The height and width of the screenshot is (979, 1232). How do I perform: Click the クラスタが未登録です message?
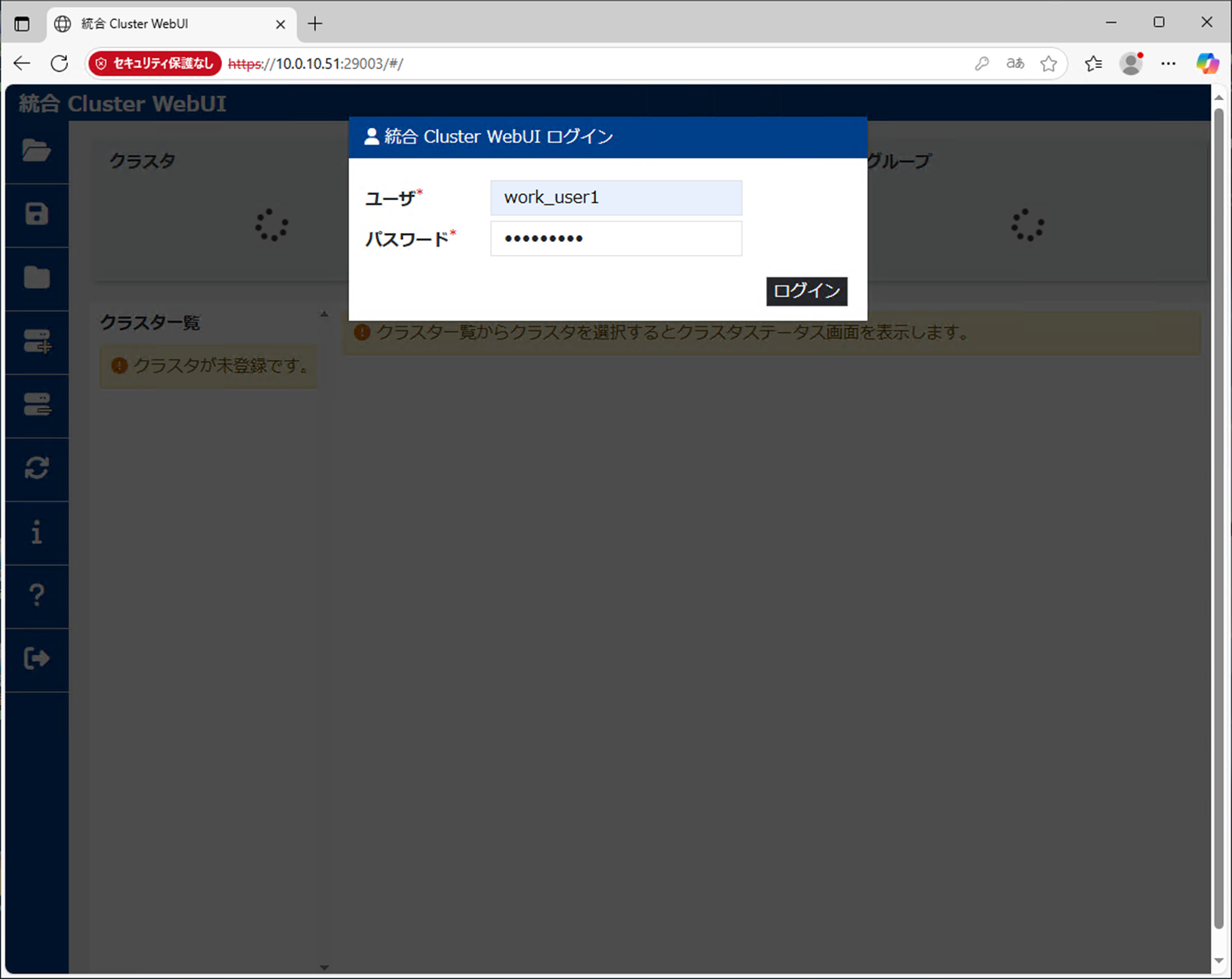tap(209, 366)
